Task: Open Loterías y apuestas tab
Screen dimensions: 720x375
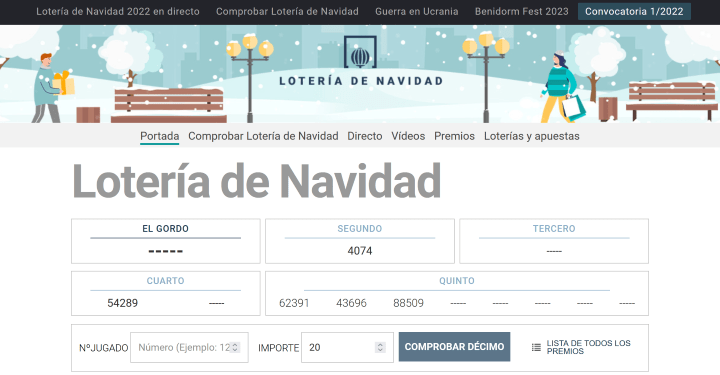Action: tap(531, 136)
